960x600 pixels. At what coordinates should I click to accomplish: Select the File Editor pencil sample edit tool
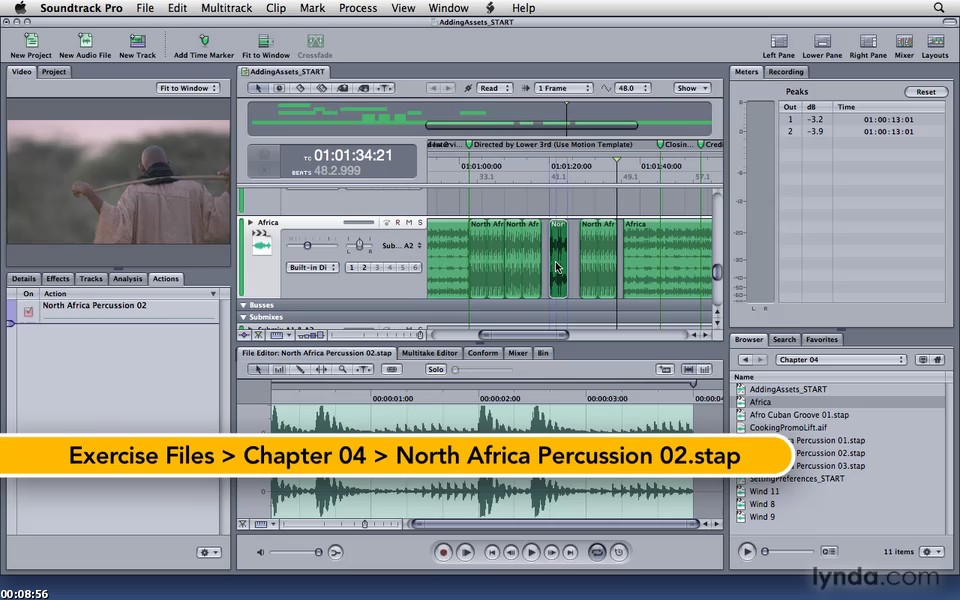300,369
